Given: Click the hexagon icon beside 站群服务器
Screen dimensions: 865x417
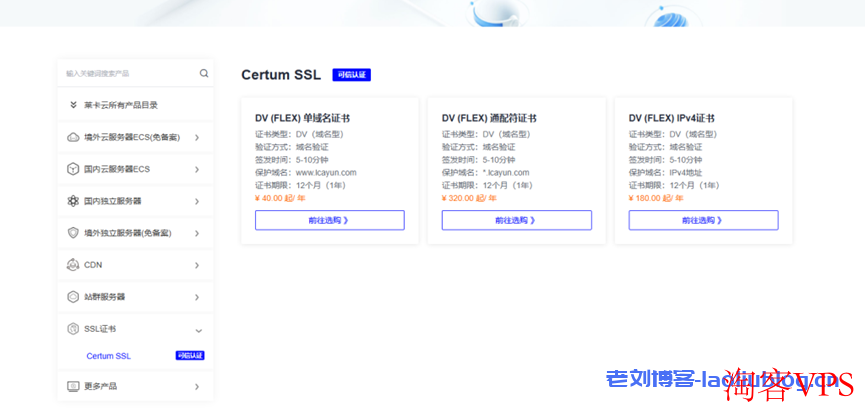Looking at the screenshot, I should coord(73,297).
